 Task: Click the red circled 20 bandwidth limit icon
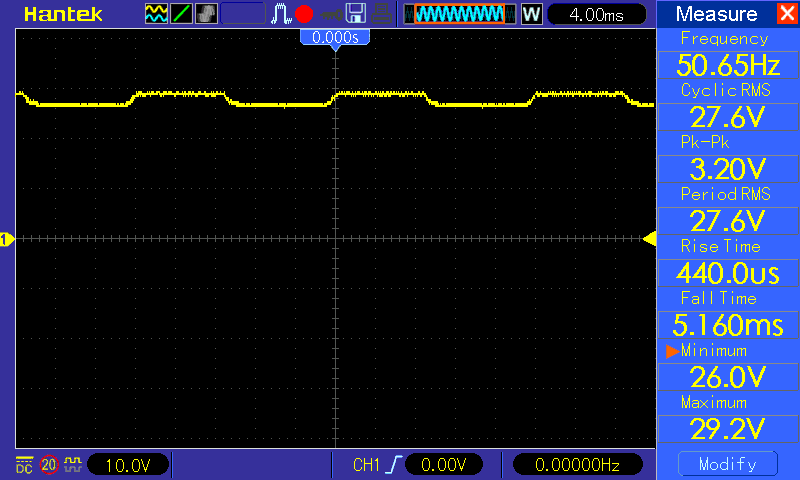click(x=49, y=465)
